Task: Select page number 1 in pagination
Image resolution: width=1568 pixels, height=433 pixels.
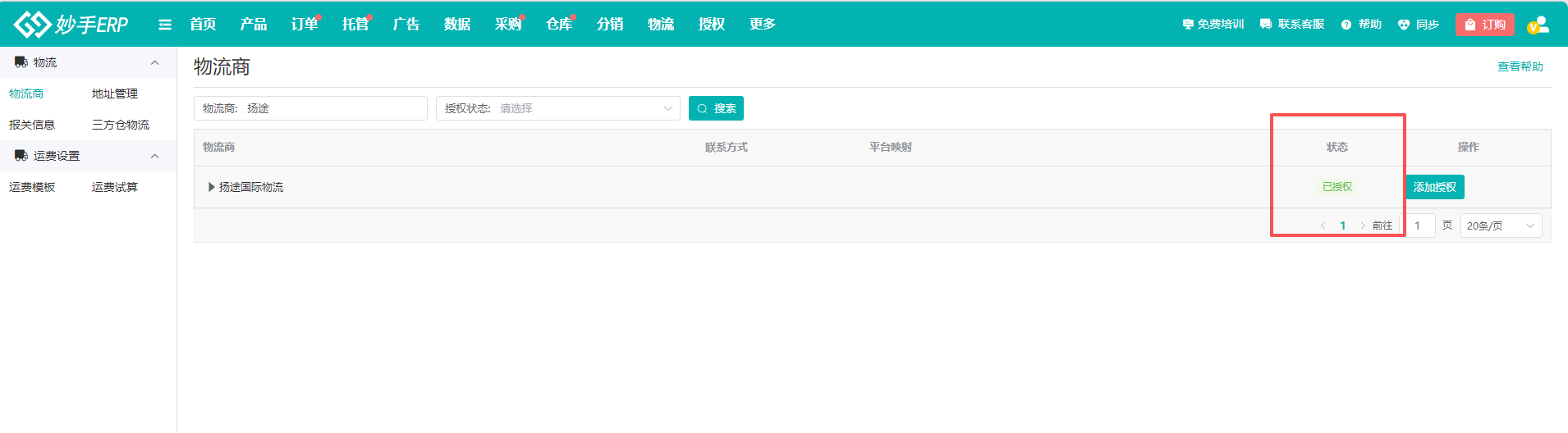Action: pos(1343,226)
